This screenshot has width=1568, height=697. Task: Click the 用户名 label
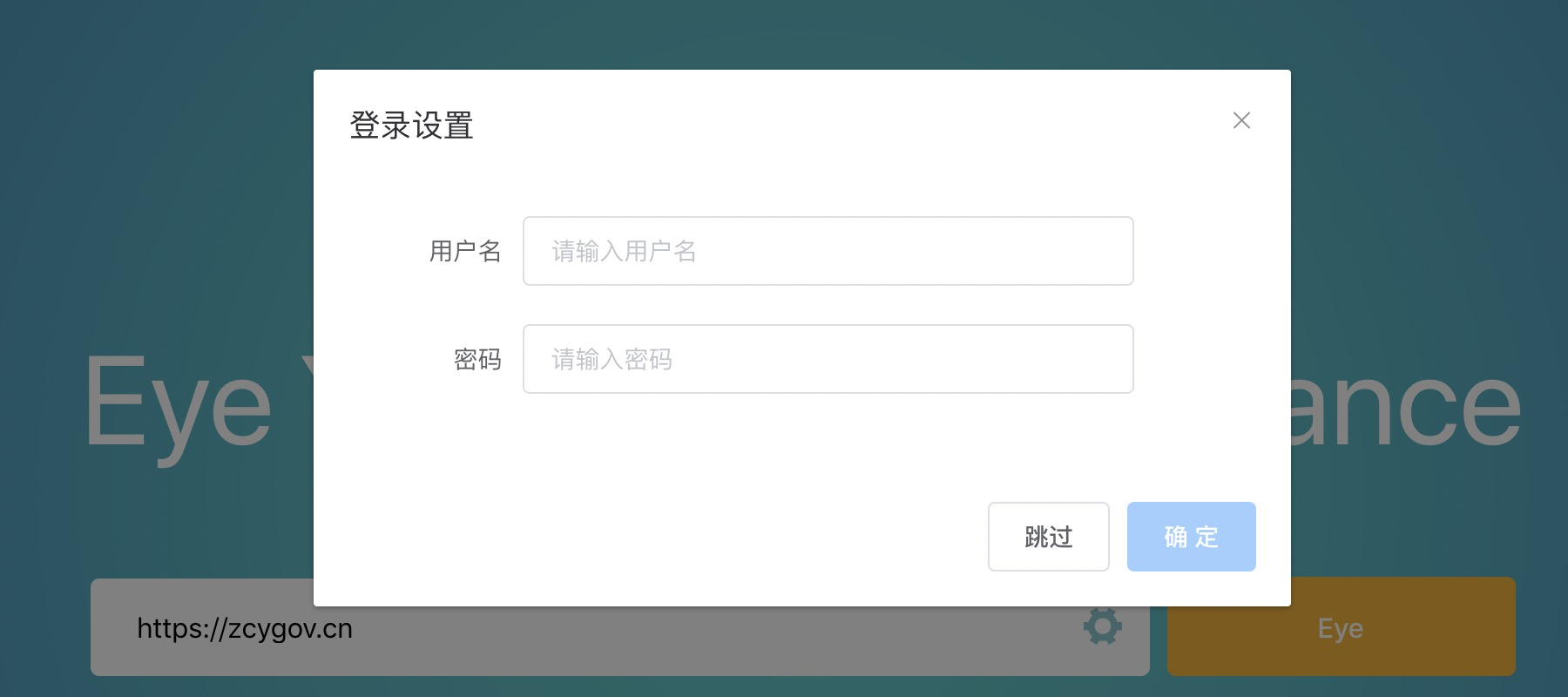coord(465,251)
